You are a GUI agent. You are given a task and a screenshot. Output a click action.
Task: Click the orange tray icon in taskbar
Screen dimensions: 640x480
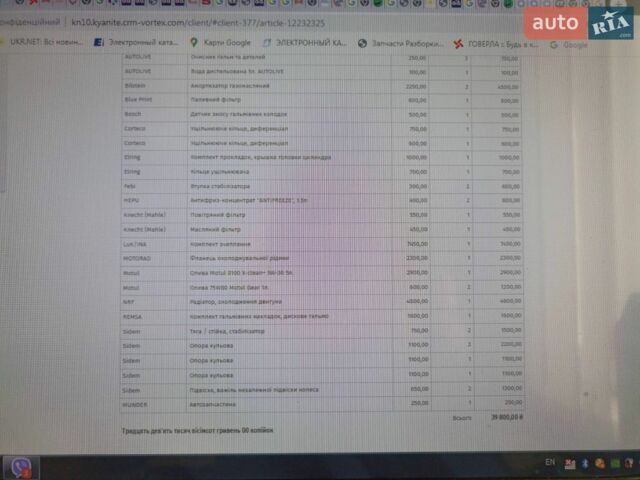[x=600, y=464]
